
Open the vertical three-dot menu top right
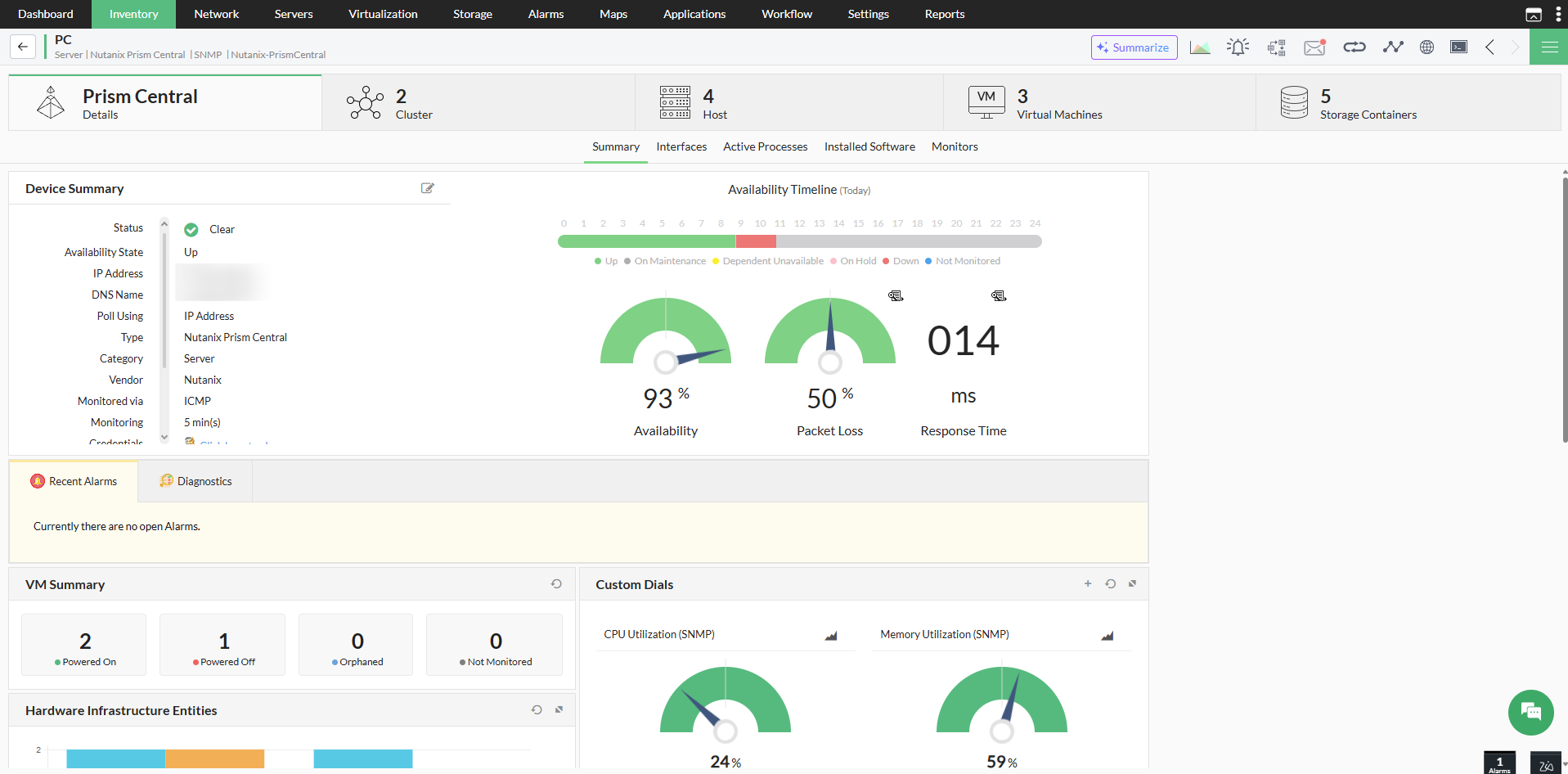coord(1558,14)
